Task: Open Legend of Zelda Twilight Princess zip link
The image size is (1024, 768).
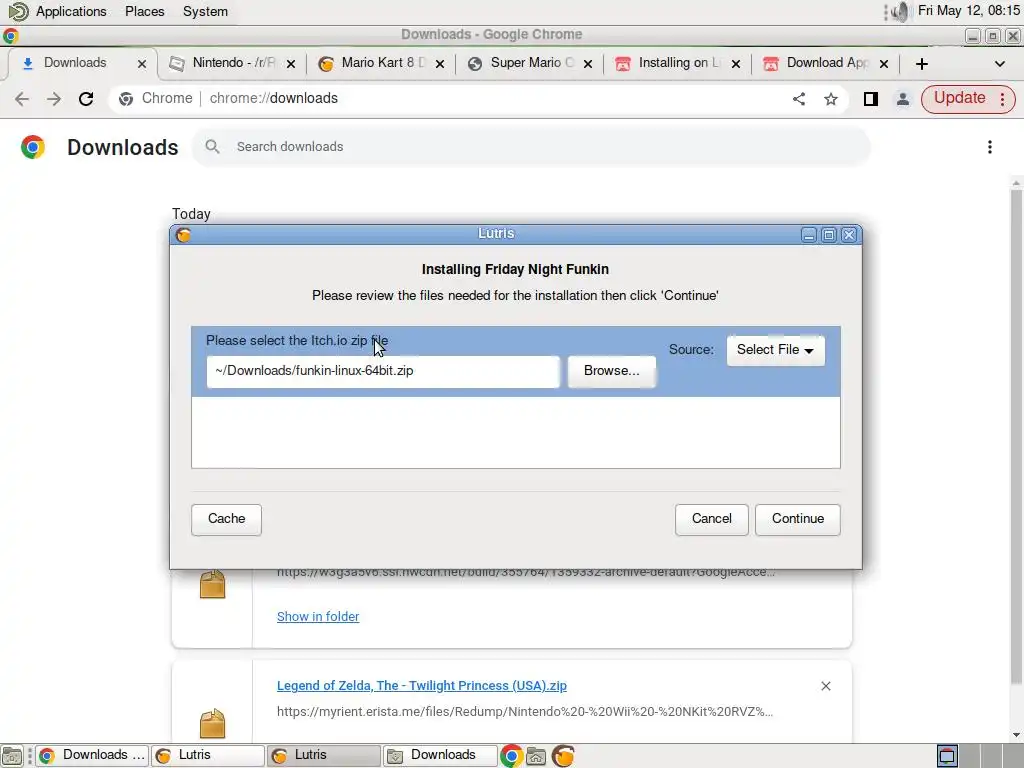Action: pos(422,686)
